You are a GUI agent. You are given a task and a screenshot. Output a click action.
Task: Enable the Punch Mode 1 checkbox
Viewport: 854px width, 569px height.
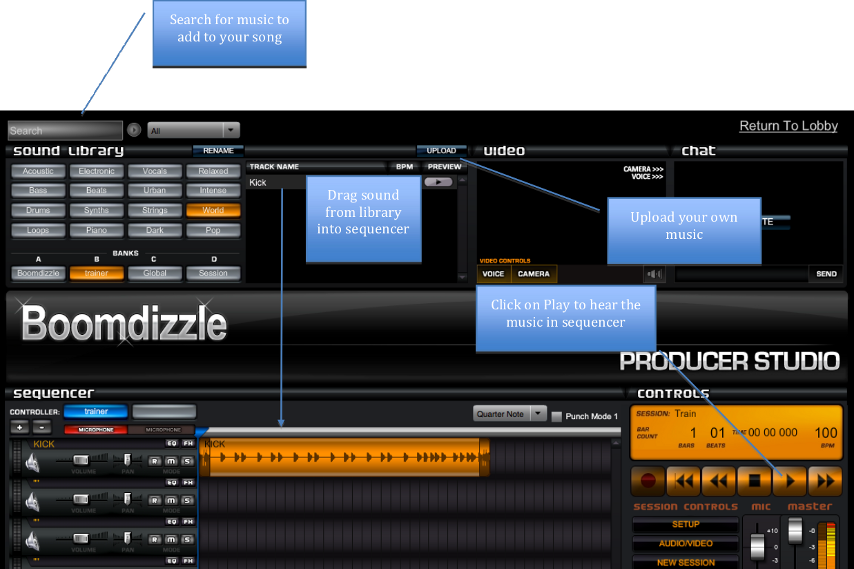[x=557, y=416]
